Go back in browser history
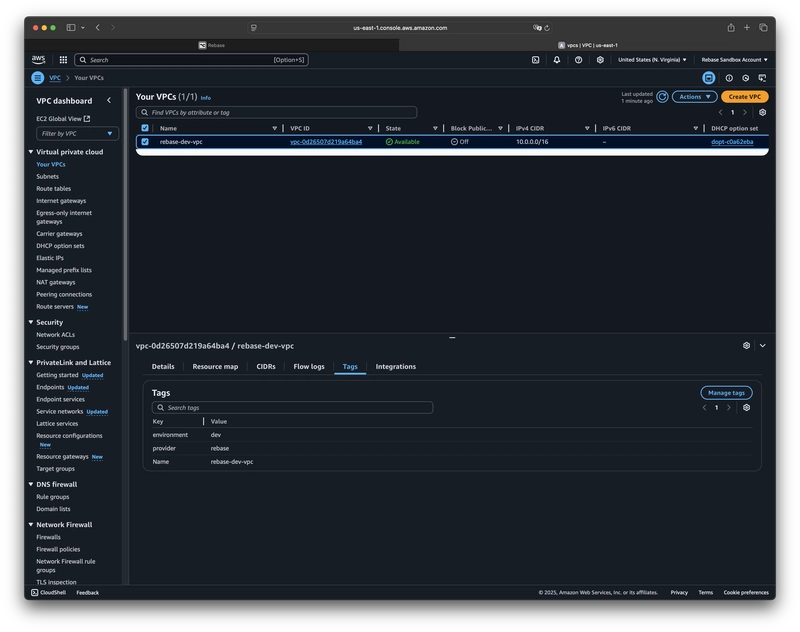800x632 pixels. click(x=97, y=28)
